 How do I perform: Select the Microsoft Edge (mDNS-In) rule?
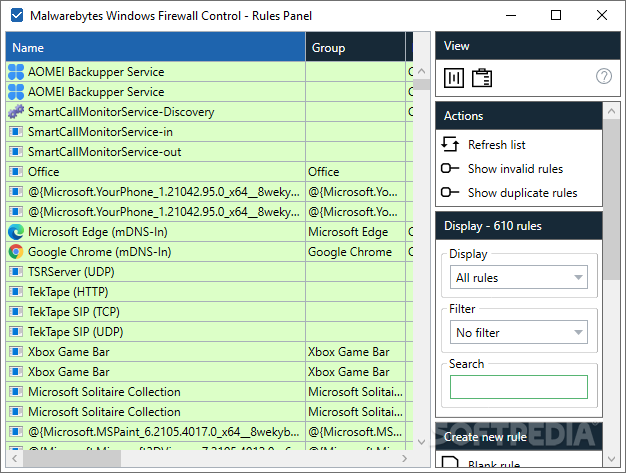pyautogui.click(x=98, y=232)
